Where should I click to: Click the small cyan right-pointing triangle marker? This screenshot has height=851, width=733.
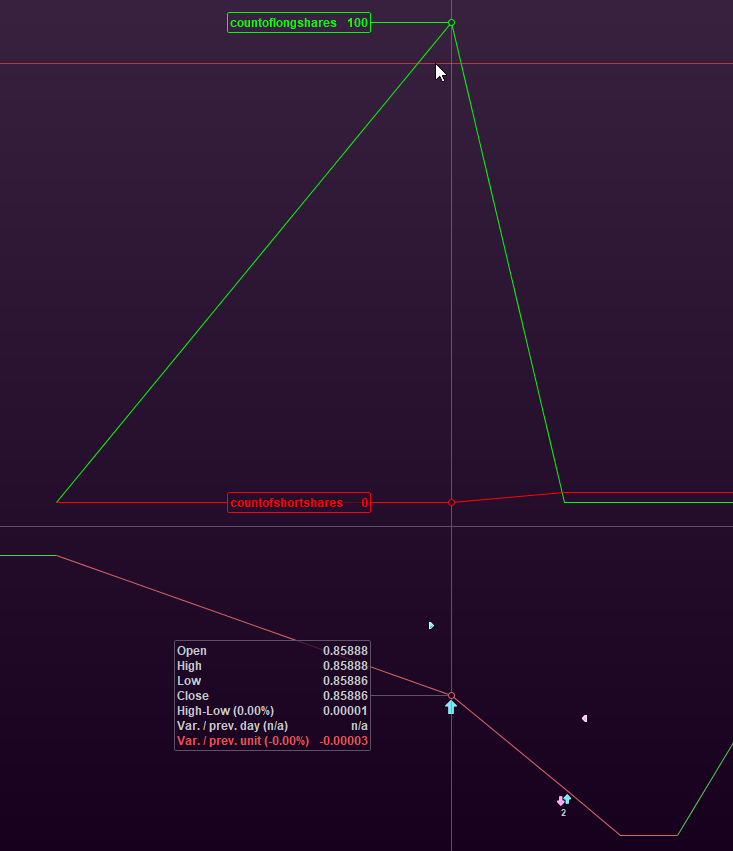tap(431, 626)
